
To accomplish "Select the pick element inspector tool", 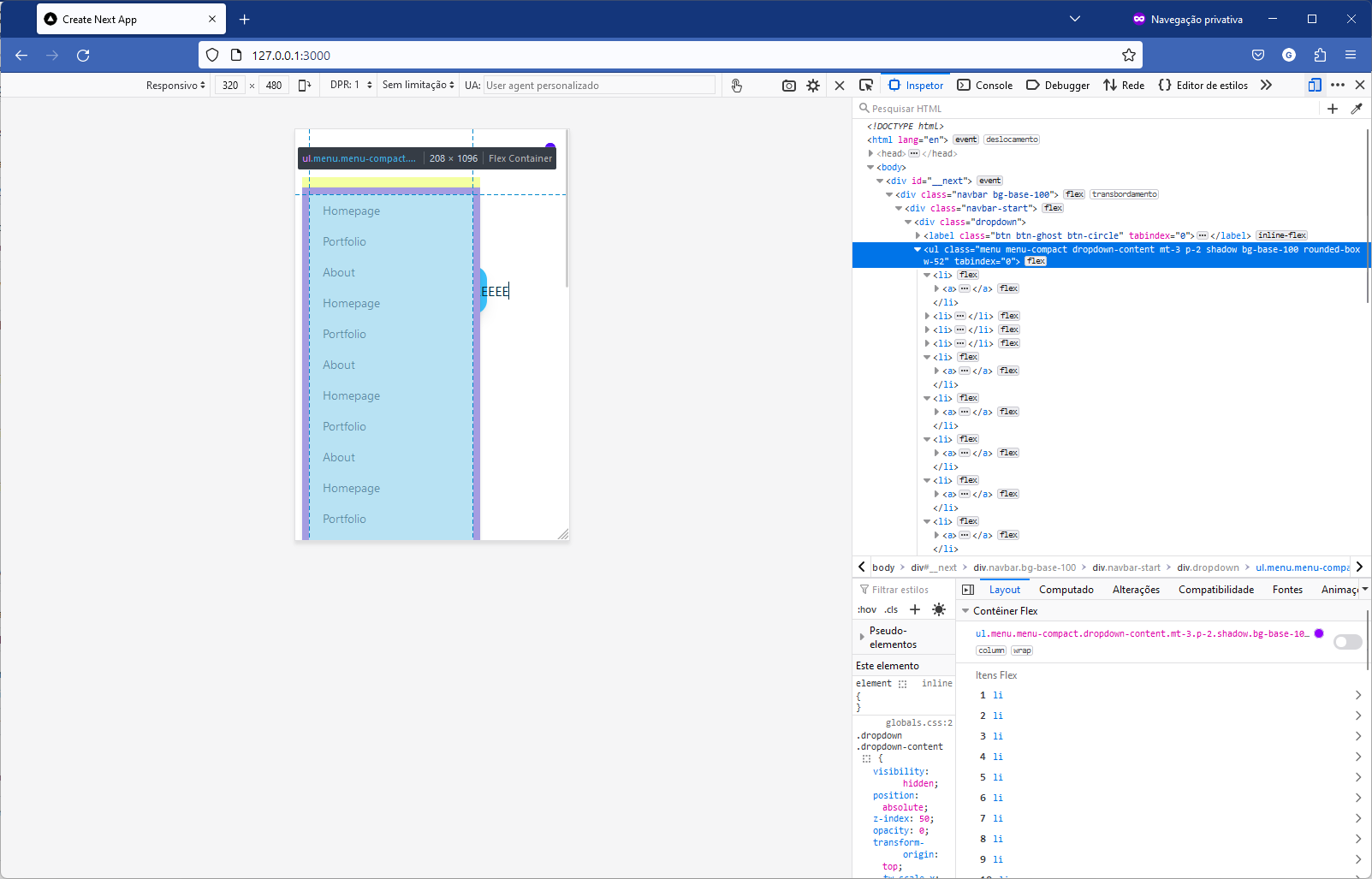I will 866,85.
